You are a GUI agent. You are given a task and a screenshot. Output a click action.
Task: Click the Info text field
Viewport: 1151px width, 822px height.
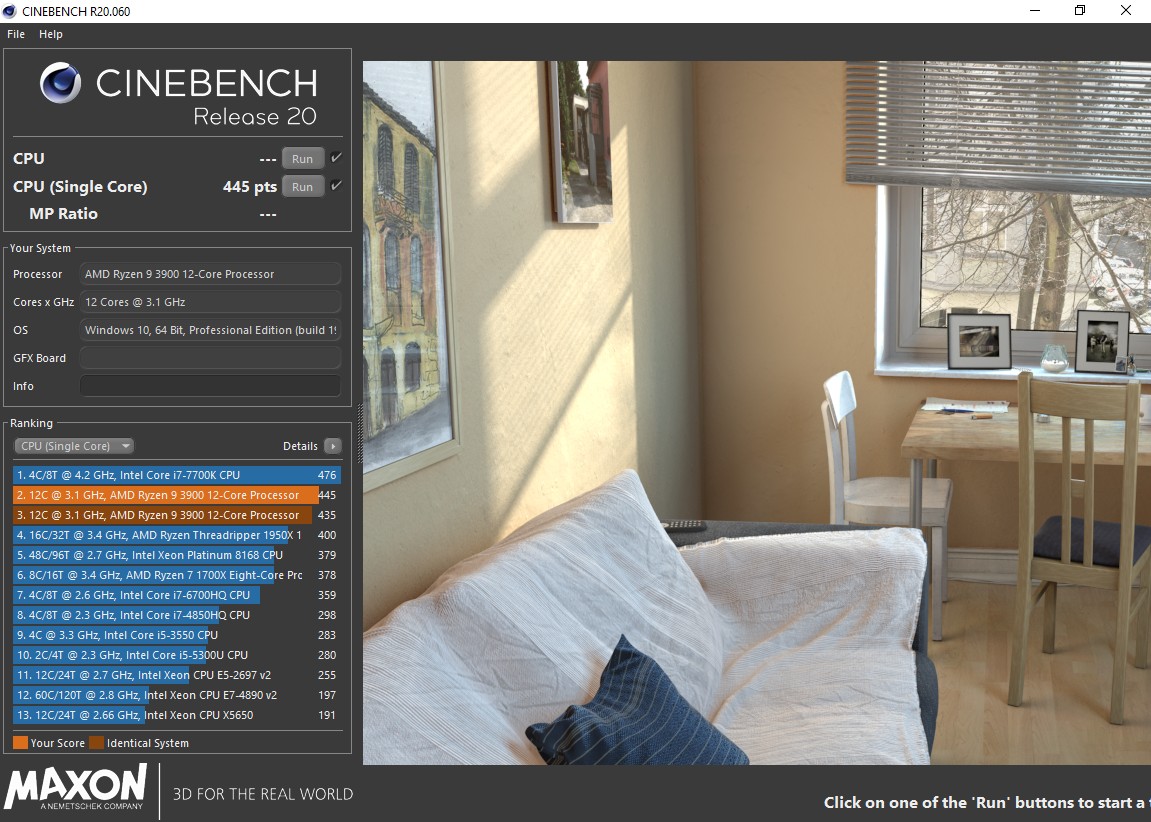(x=210, y=385)
